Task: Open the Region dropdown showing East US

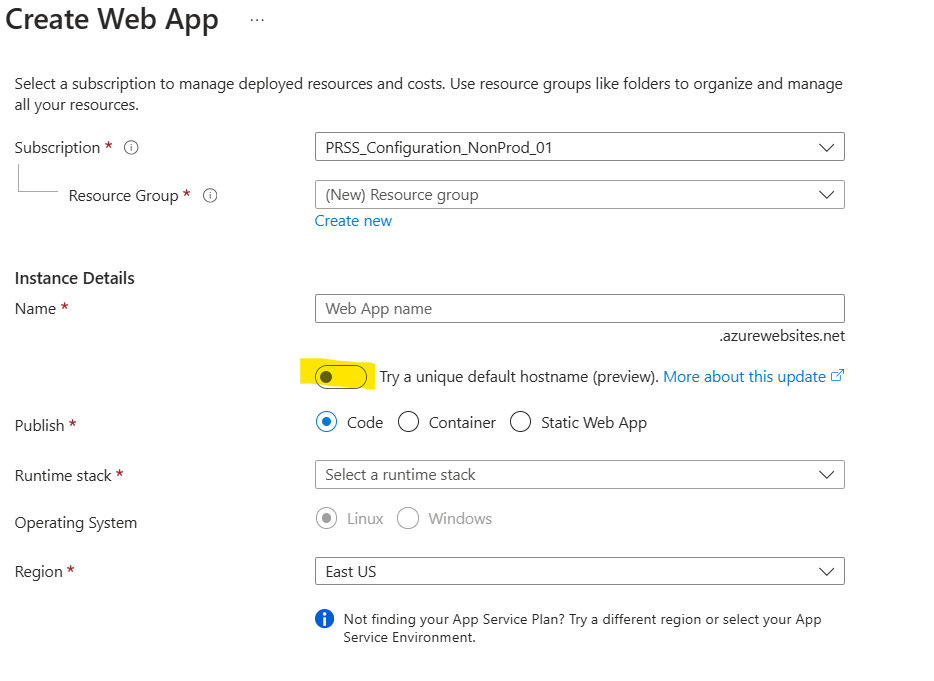Action: point(580,571)
